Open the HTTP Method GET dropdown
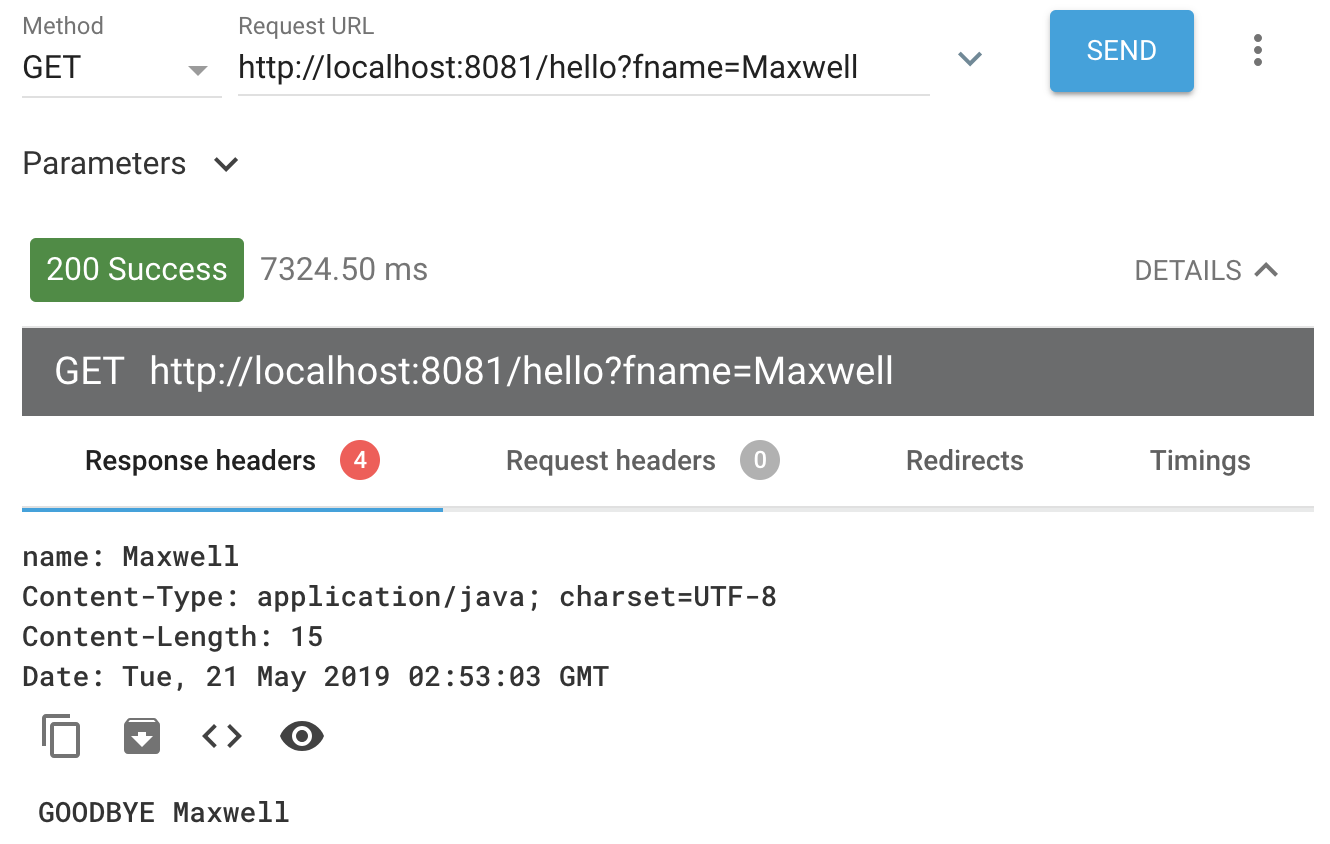Screen dimensions: 1330x844 (x=121, y=68)
